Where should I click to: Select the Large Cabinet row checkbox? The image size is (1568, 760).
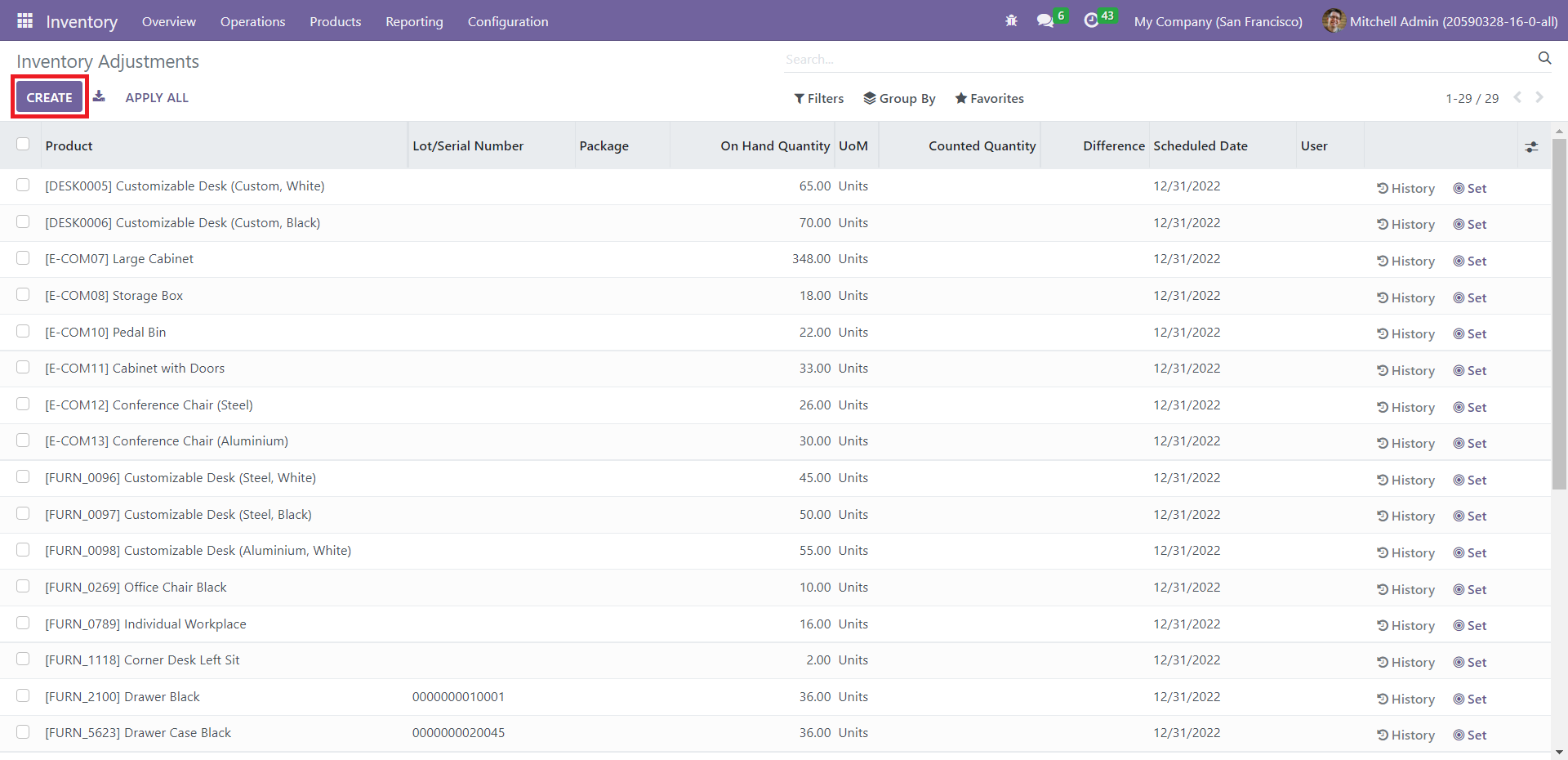click(x=23, y=257)
